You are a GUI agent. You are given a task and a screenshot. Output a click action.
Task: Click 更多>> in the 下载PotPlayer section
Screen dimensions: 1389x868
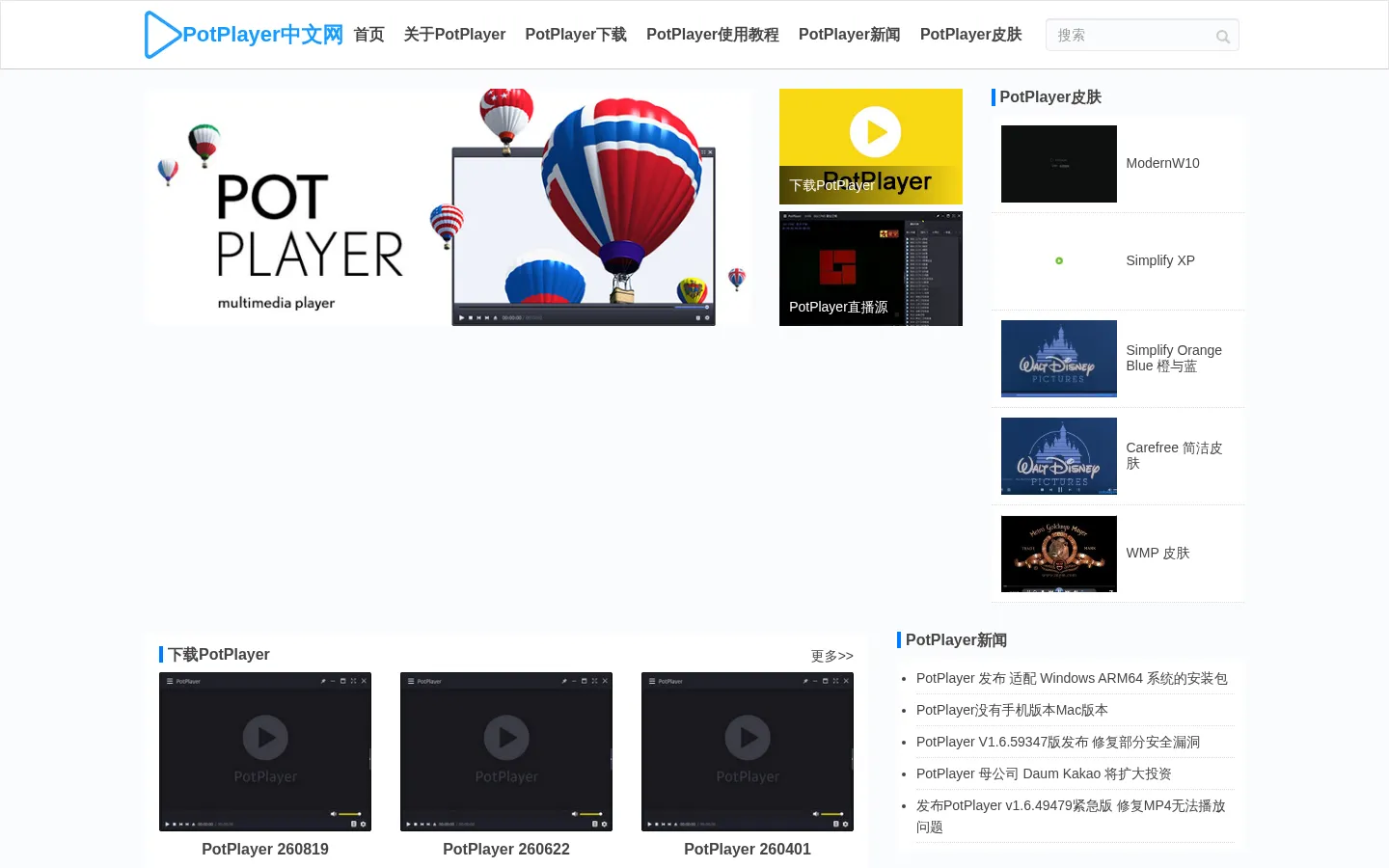click(x=832, y=656)
